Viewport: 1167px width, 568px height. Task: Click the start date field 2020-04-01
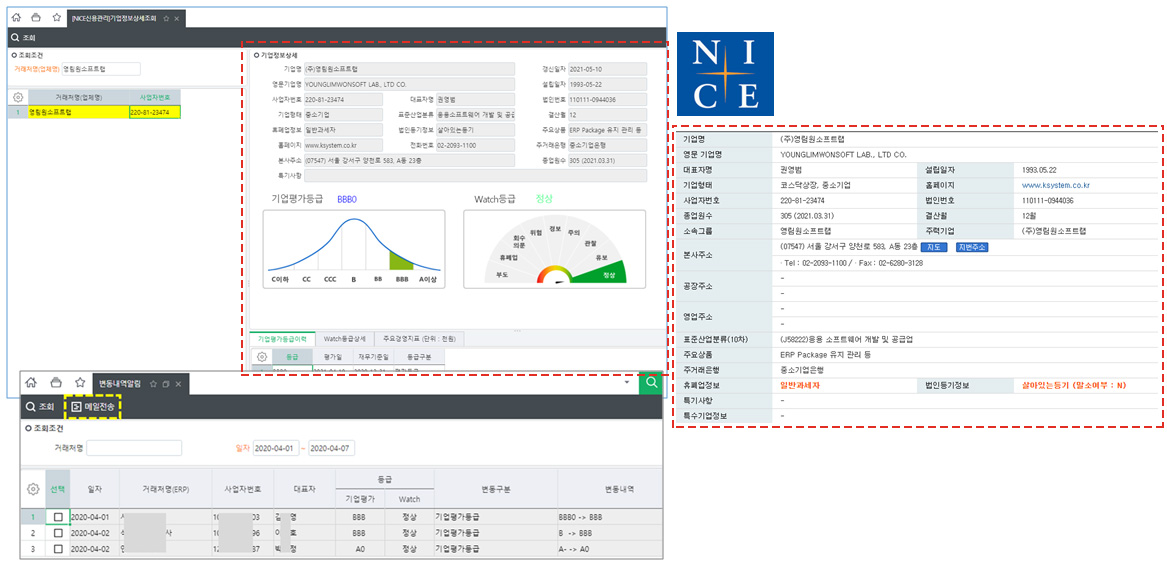pyautogui.click(x=275, y=448)
